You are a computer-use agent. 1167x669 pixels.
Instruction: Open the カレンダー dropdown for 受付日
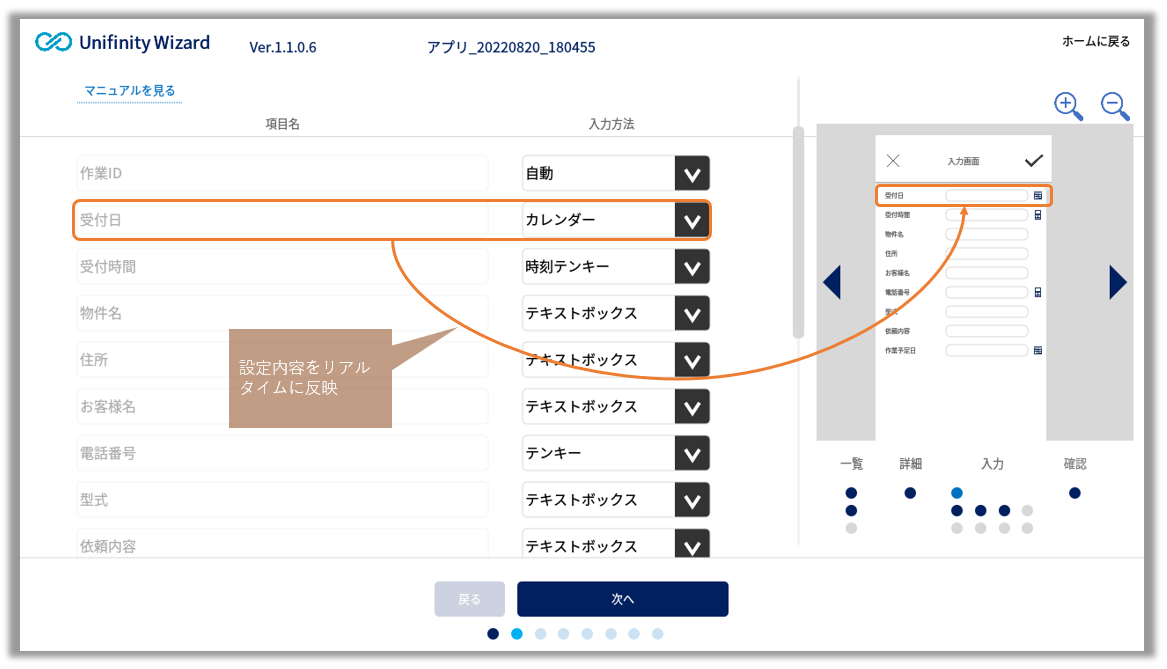[x=691, y=220]
